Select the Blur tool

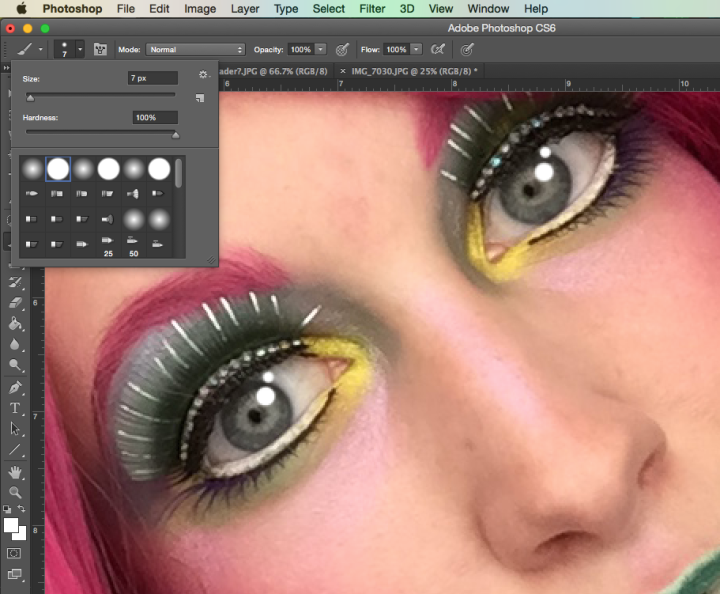pos(15,344)
